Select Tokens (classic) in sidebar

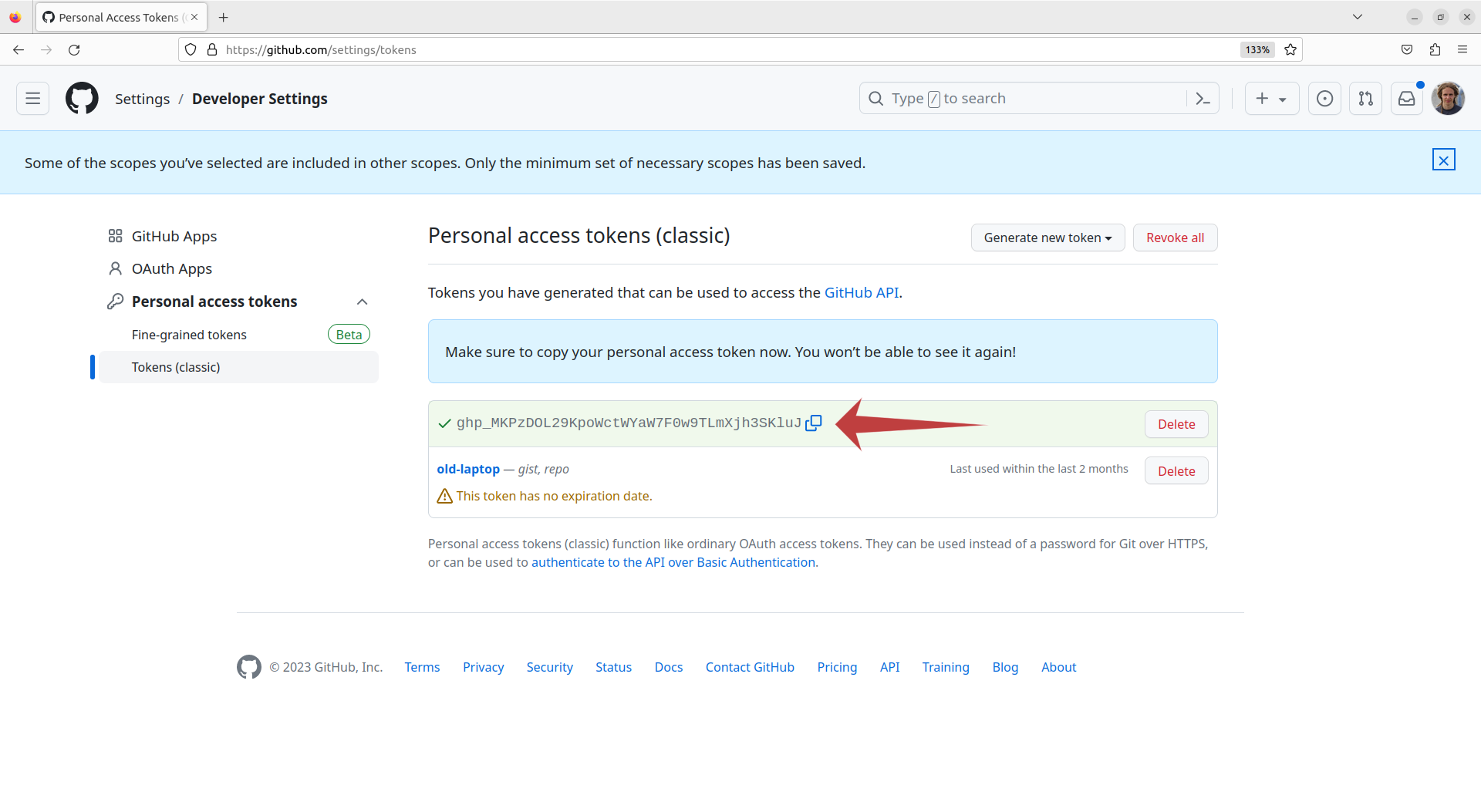(x=238, y=367)
